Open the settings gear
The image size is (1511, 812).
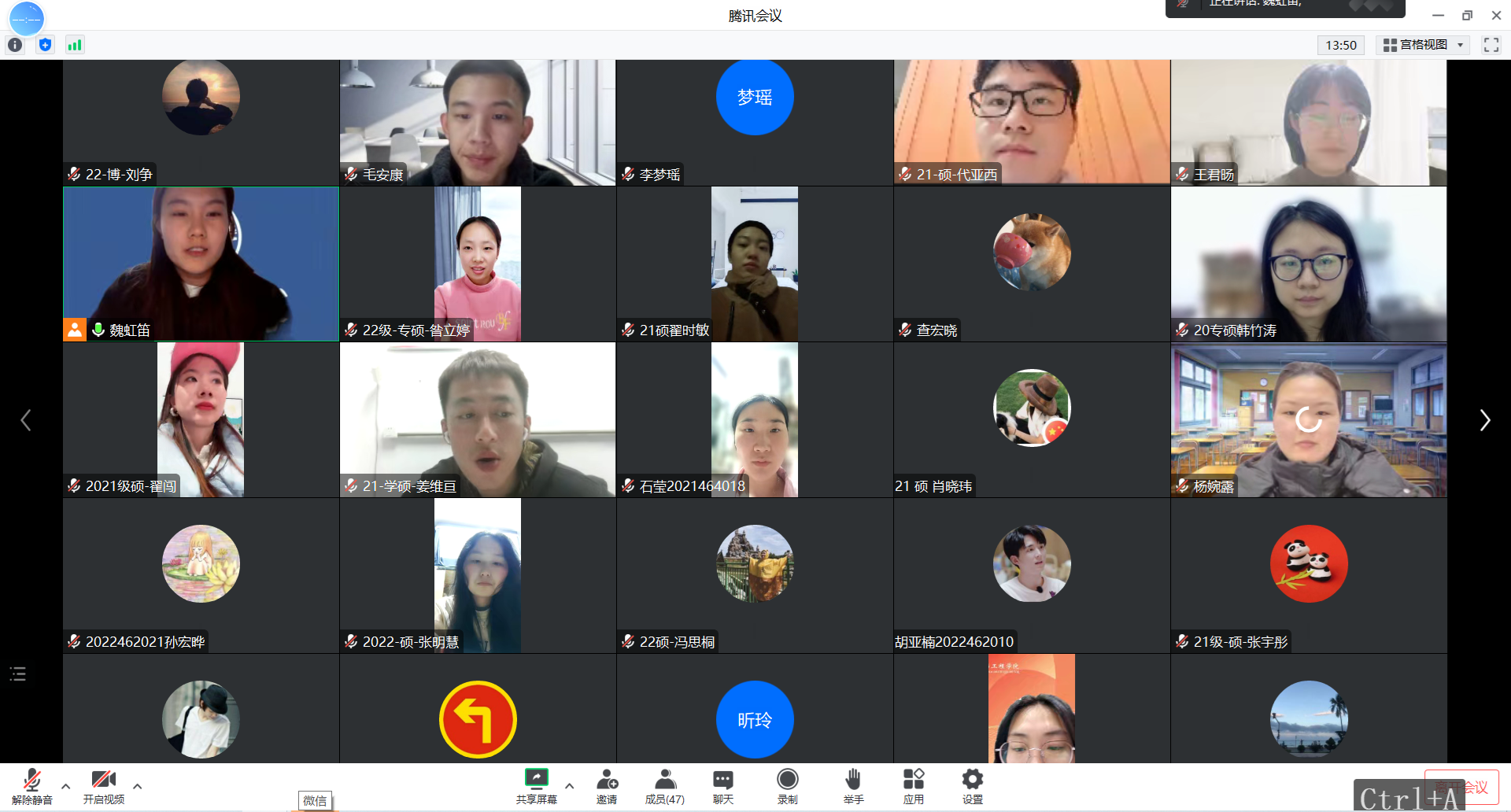pos(973,786)
